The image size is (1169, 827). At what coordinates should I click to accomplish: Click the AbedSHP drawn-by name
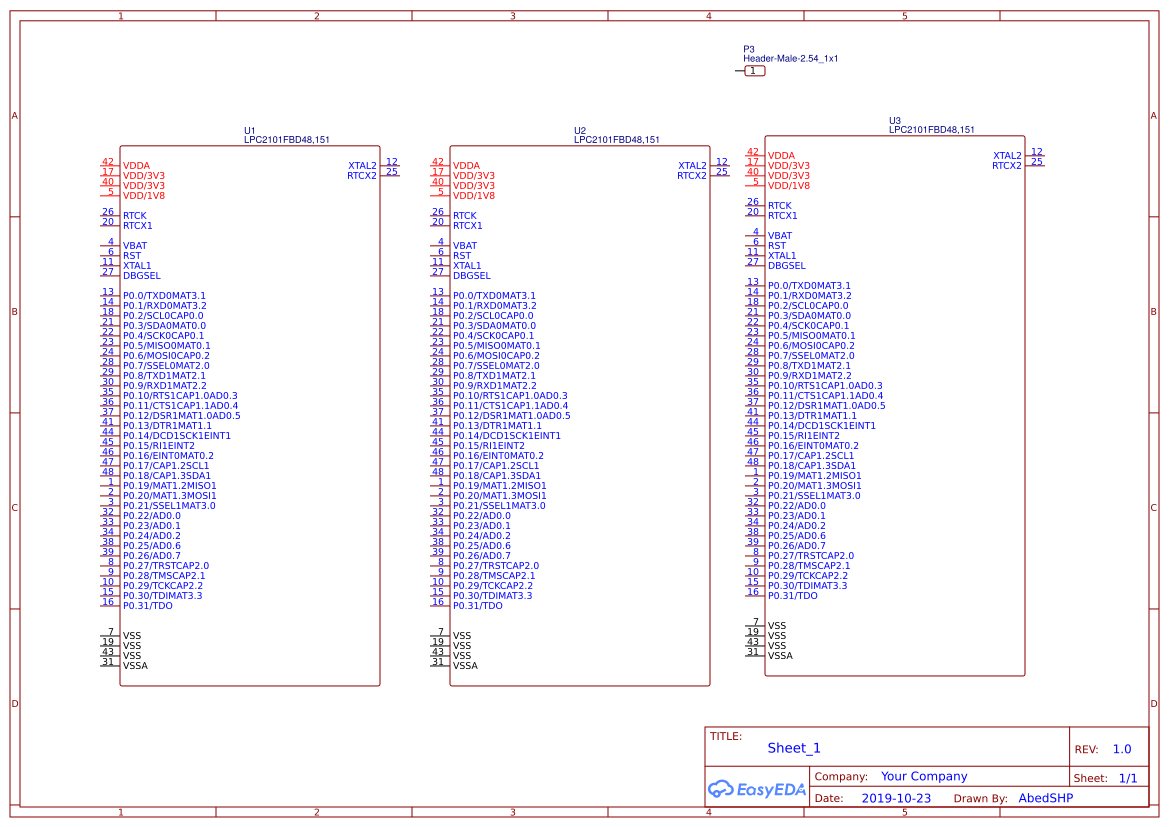(1045, 798)
